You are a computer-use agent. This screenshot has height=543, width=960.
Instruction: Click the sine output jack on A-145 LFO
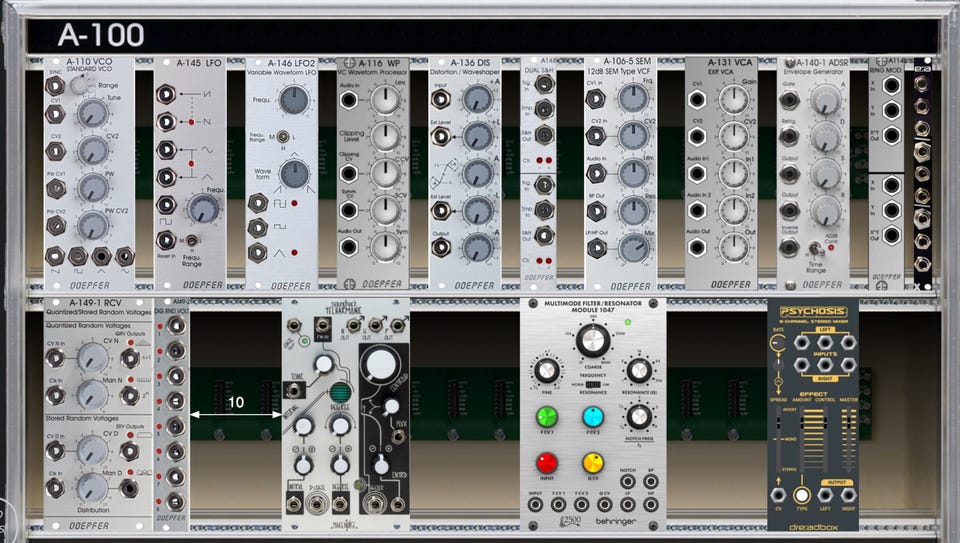[166, 150]
